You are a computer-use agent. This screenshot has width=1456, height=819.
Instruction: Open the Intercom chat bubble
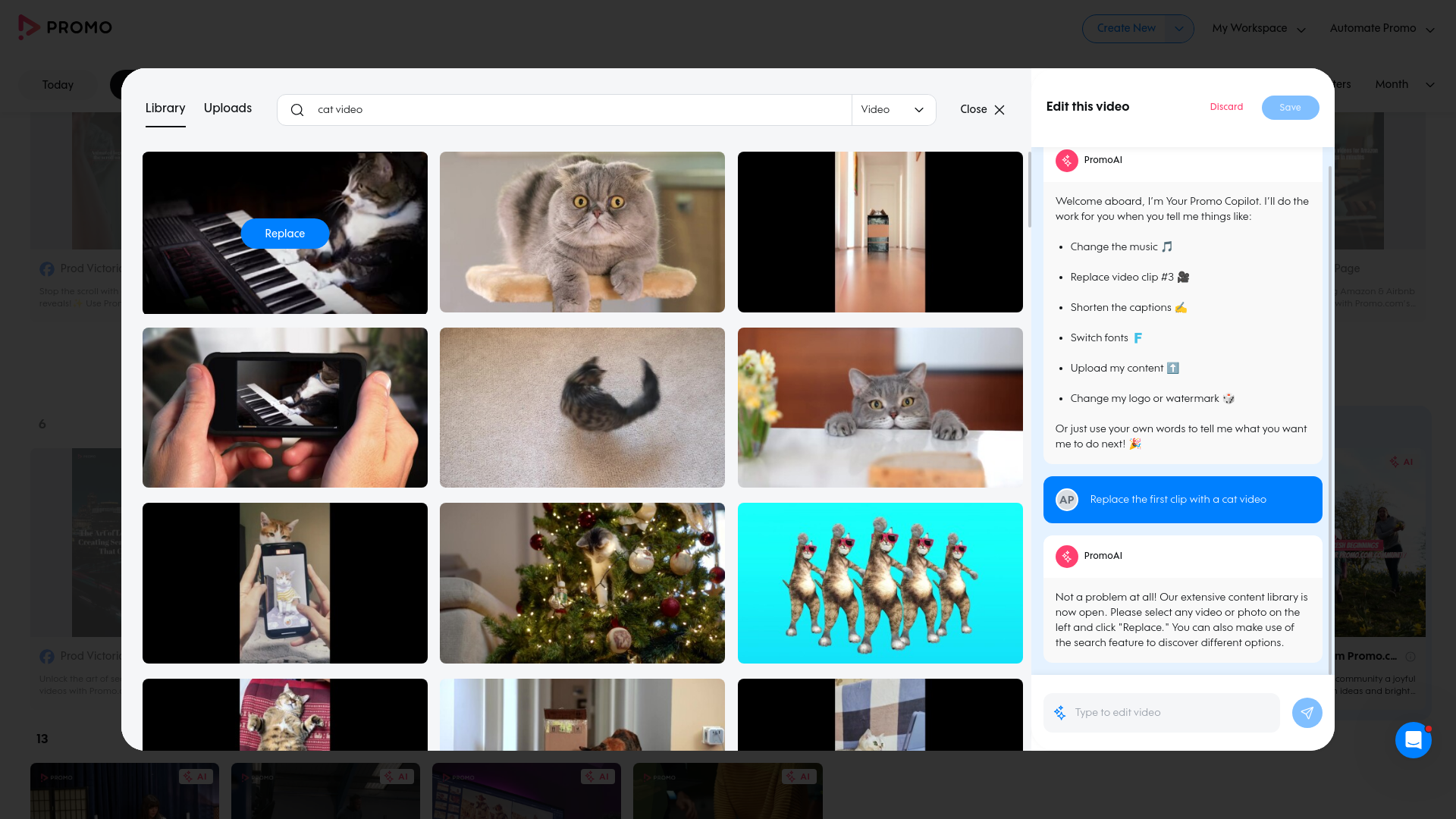pos(1414,740)
